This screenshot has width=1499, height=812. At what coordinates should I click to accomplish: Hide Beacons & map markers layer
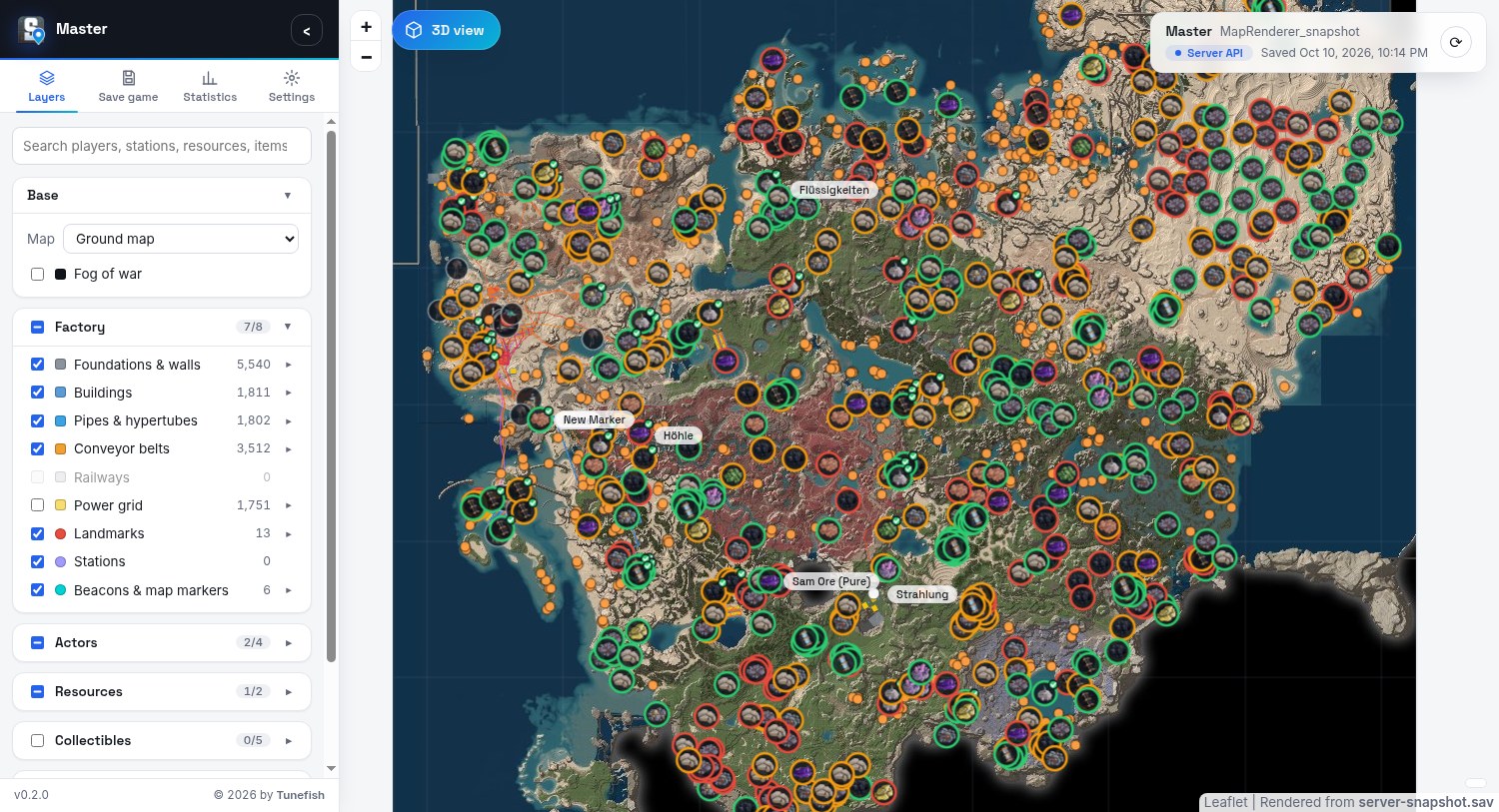[38, 590]
